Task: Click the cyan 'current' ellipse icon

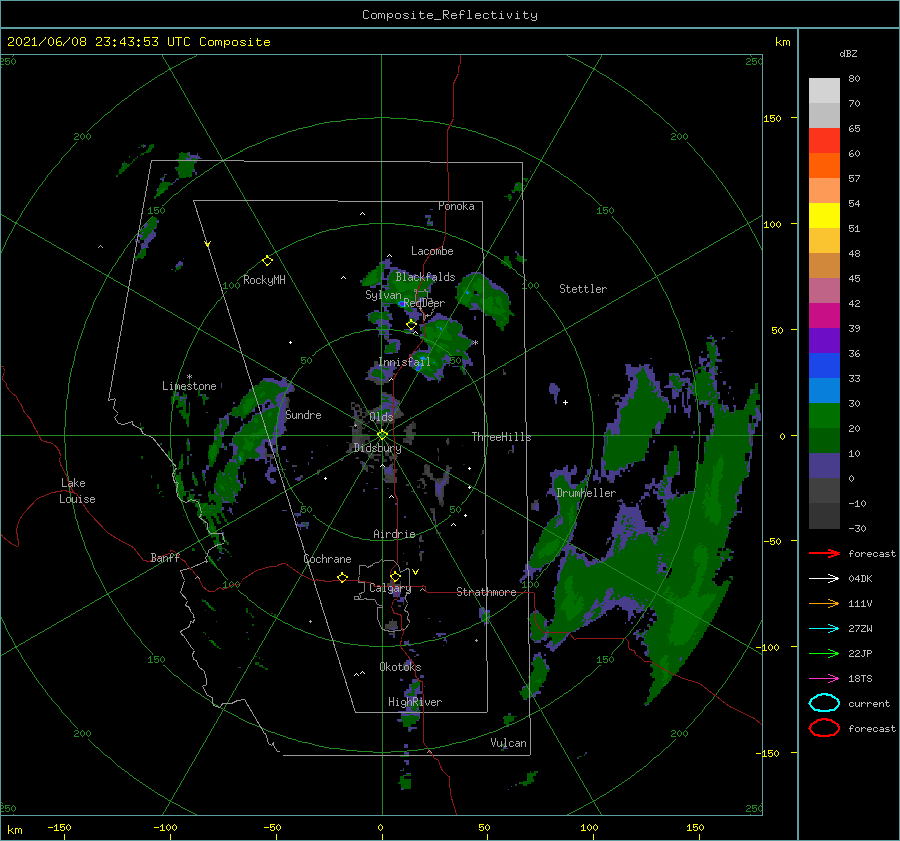Action: point(824,703)
